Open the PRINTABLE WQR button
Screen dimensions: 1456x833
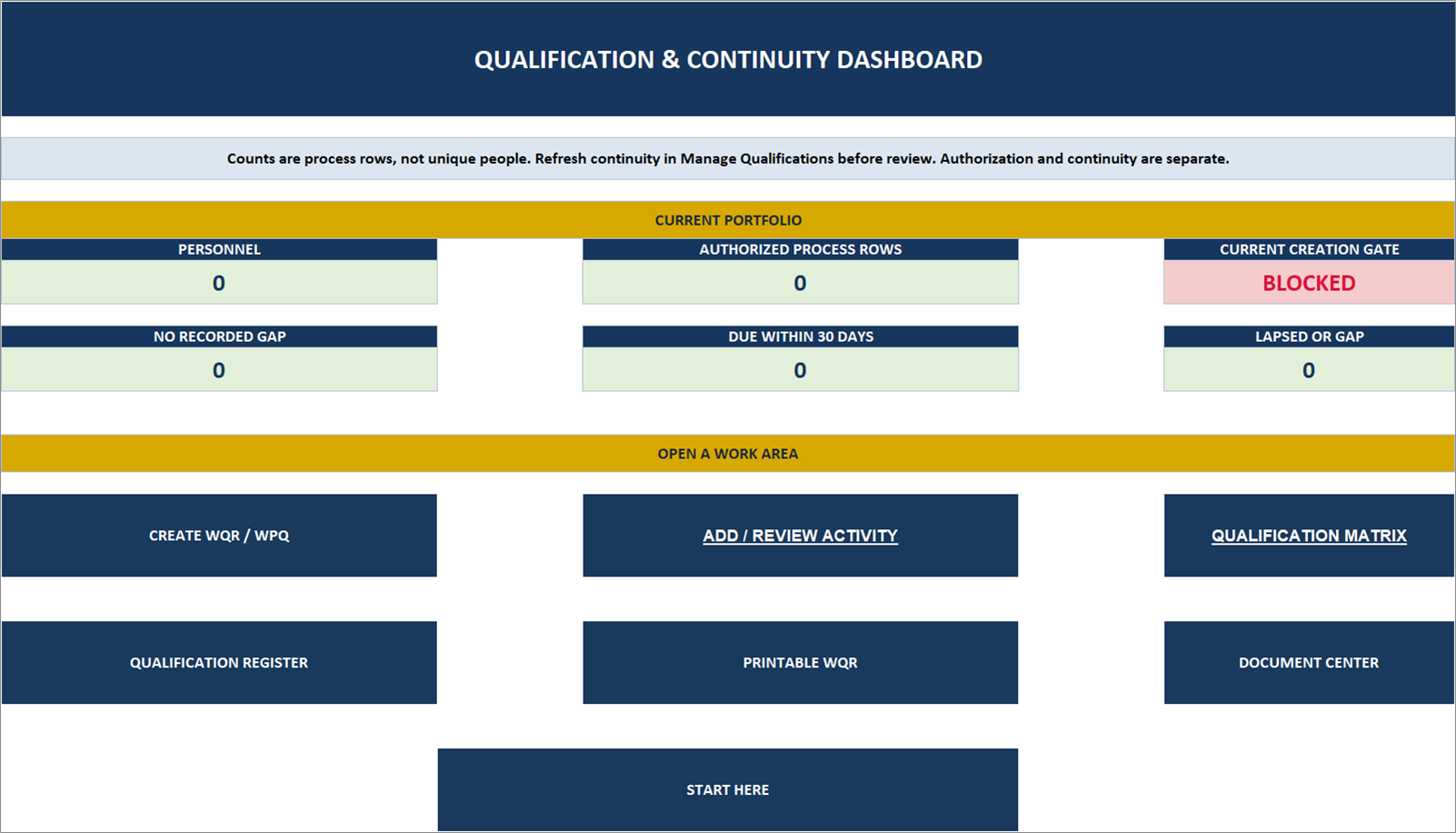(x=800, y=663)
